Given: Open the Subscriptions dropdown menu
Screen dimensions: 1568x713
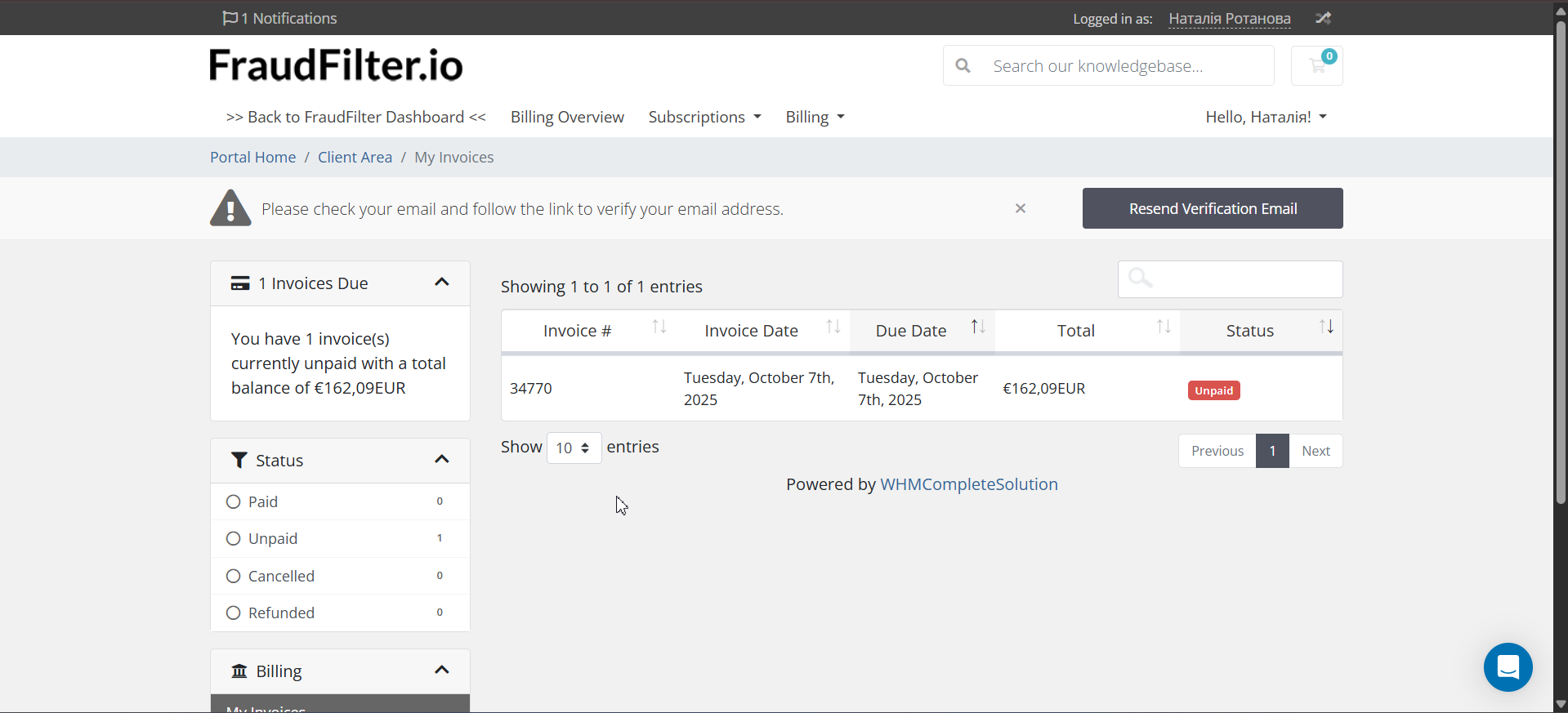Looking at the screenshot, I should tap(704, 117).
